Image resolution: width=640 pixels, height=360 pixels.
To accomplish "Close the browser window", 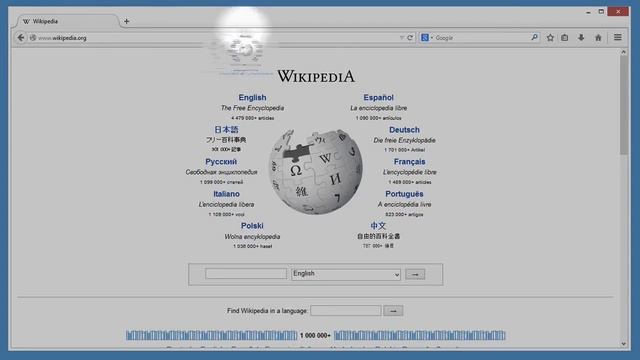I will point(618,11).
